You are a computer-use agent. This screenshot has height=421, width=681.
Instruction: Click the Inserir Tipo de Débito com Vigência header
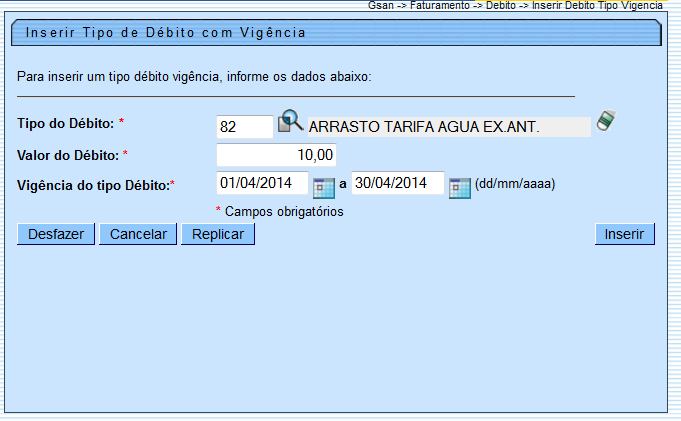166,33
